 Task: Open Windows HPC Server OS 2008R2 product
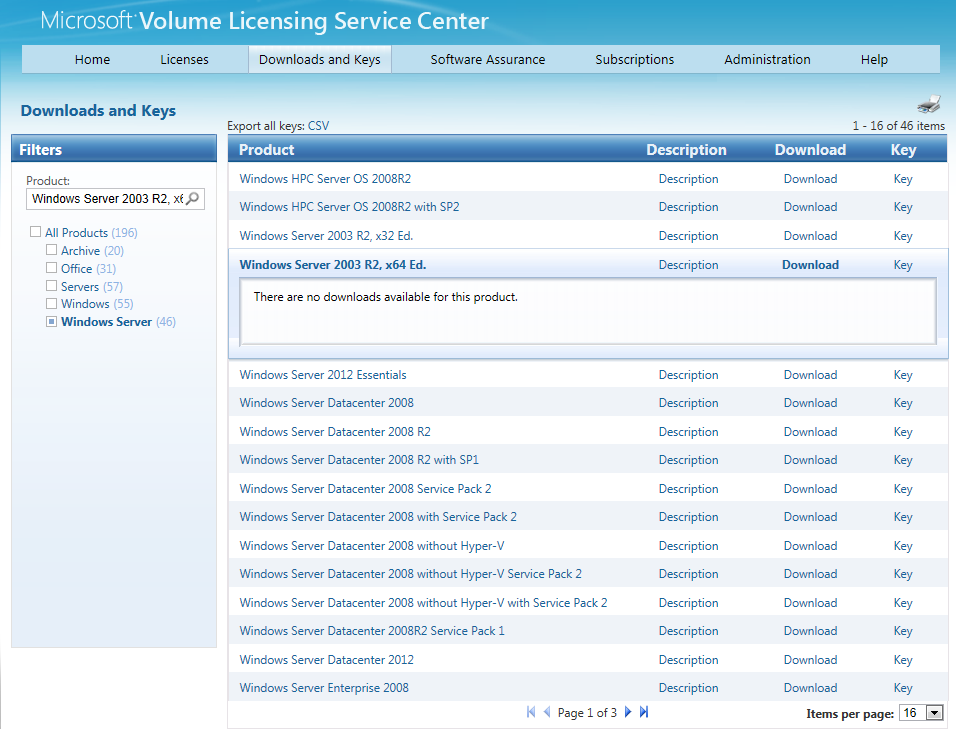pos(325,179)
